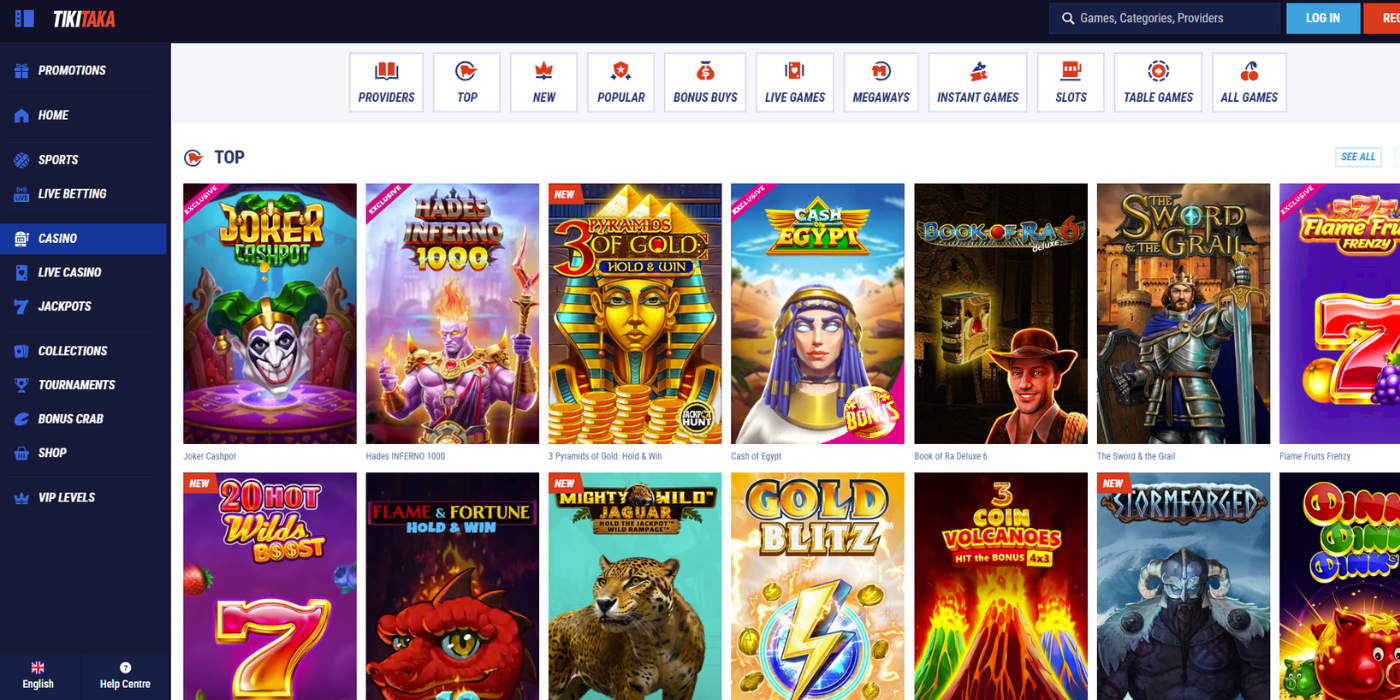Open the Bonus Buys category
Image resolution: width=1400 pixels, height=700 pixels.
coord(705,83)
